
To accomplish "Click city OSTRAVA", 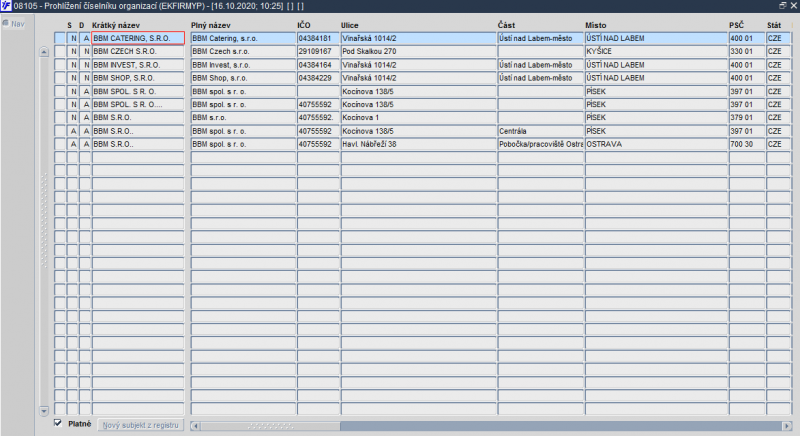I will tap(656, 144).
